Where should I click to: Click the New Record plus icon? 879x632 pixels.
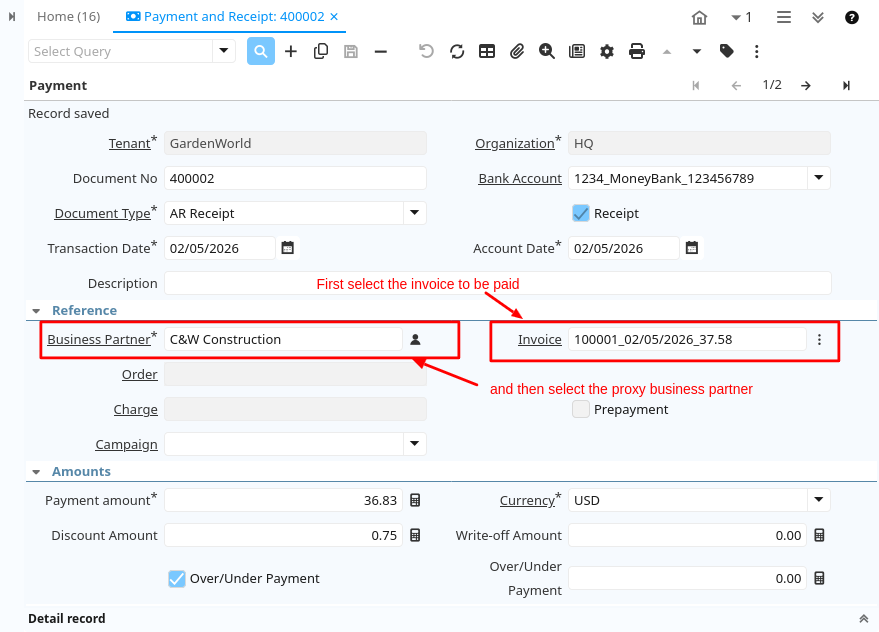pos(291,51)
